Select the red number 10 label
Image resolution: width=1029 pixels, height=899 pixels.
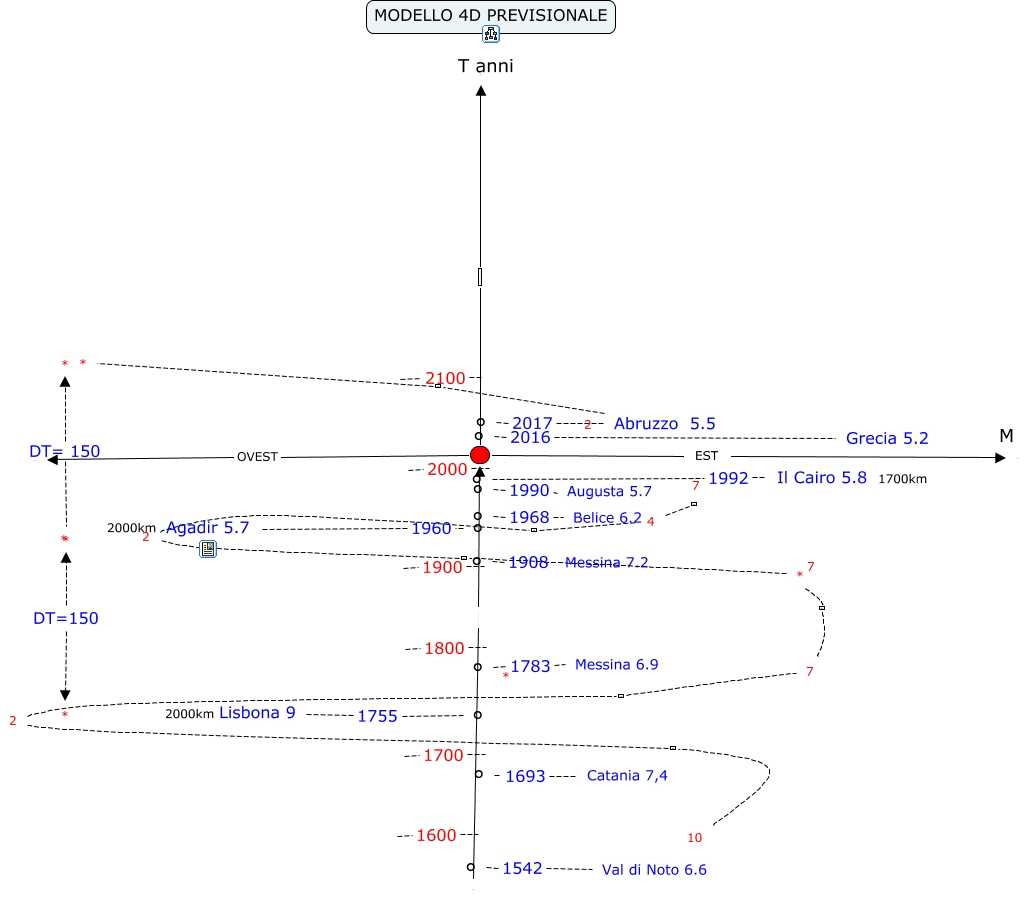point(694,838)
